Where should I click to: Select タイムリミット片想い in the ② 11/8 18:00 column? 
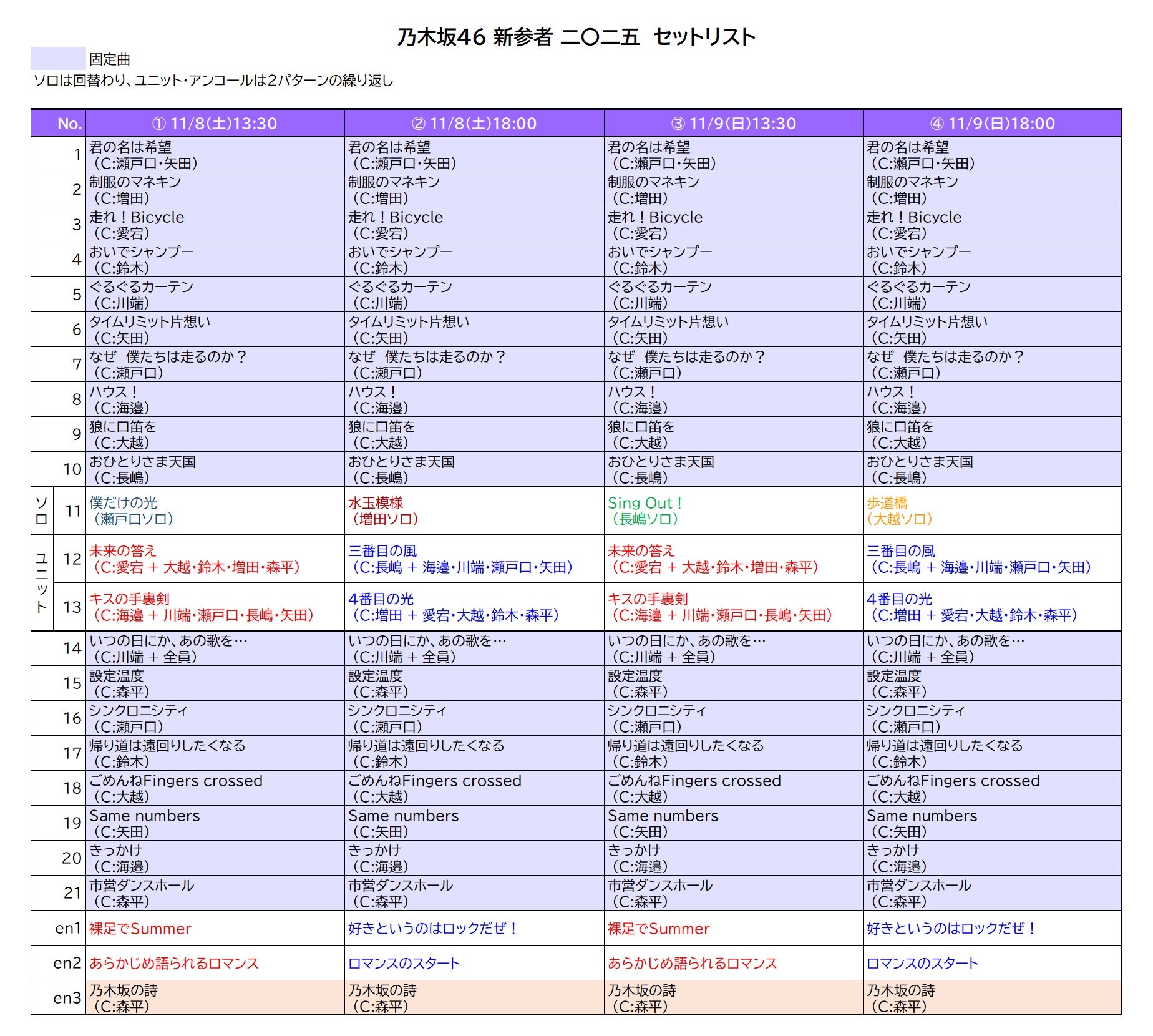pyautogui.click(x=474, y=330)
